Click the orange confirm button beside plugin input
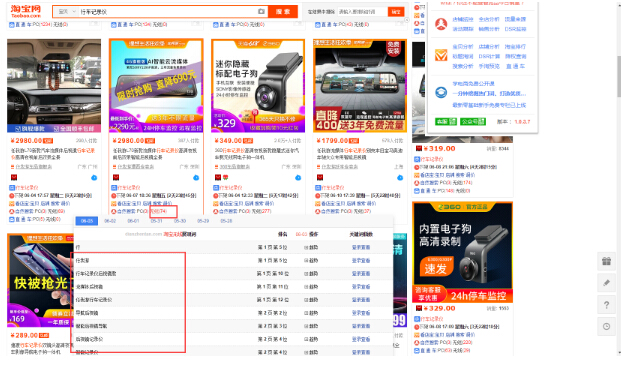This screenshot has height=367, width=621. pos(396,12)
